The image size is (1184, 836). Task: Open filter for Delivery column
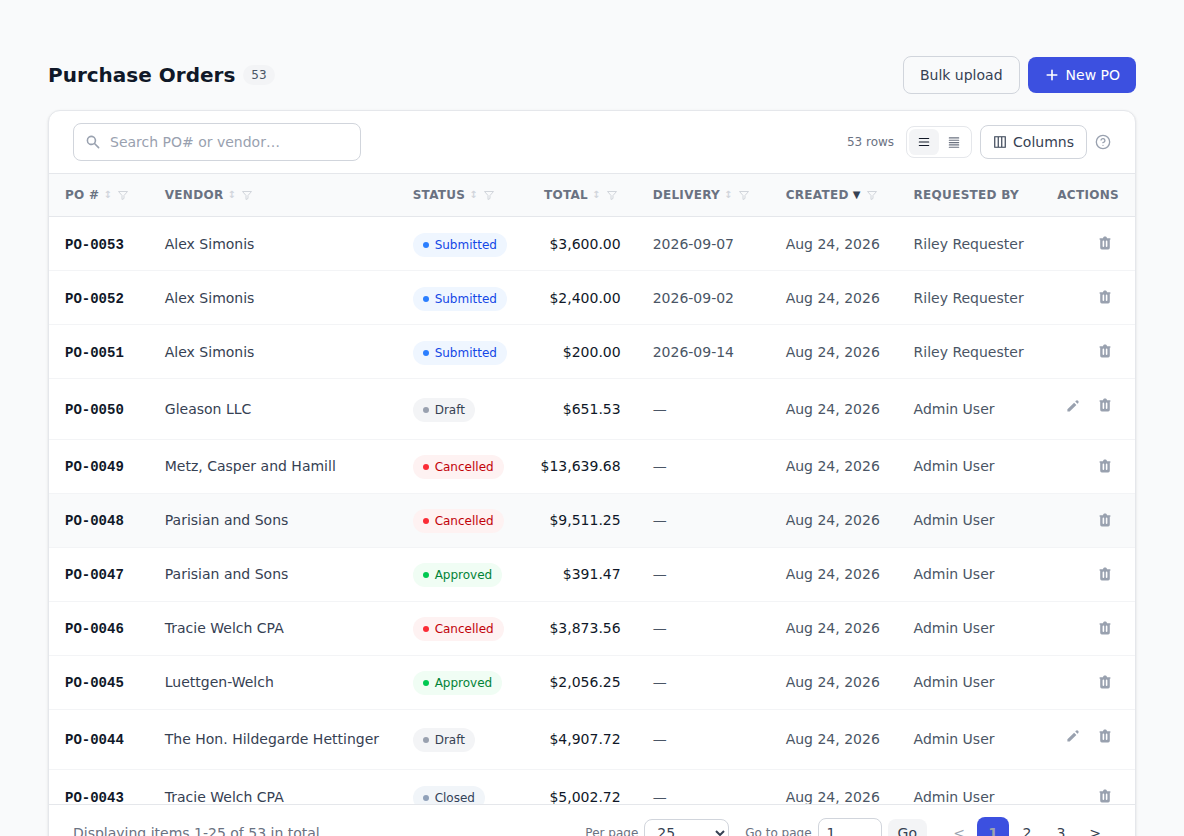coord(744,195)
